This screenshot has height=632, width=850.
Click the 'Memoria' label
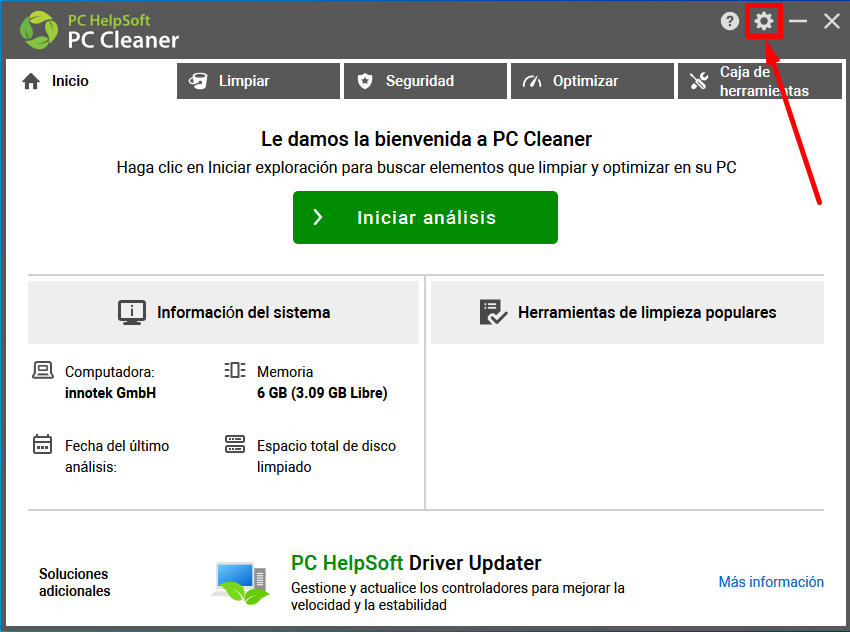point(285,372)
